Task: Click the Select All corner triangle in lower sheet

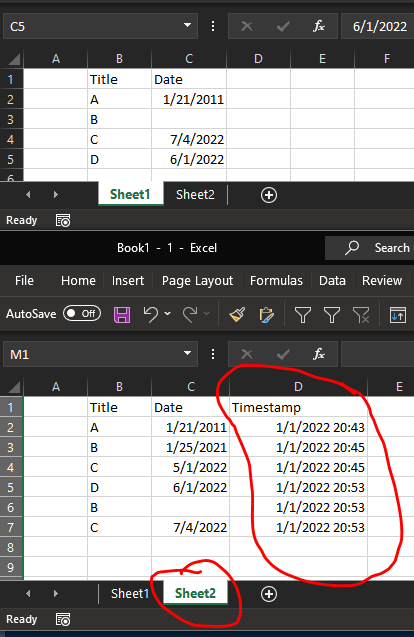Action: 14,387
